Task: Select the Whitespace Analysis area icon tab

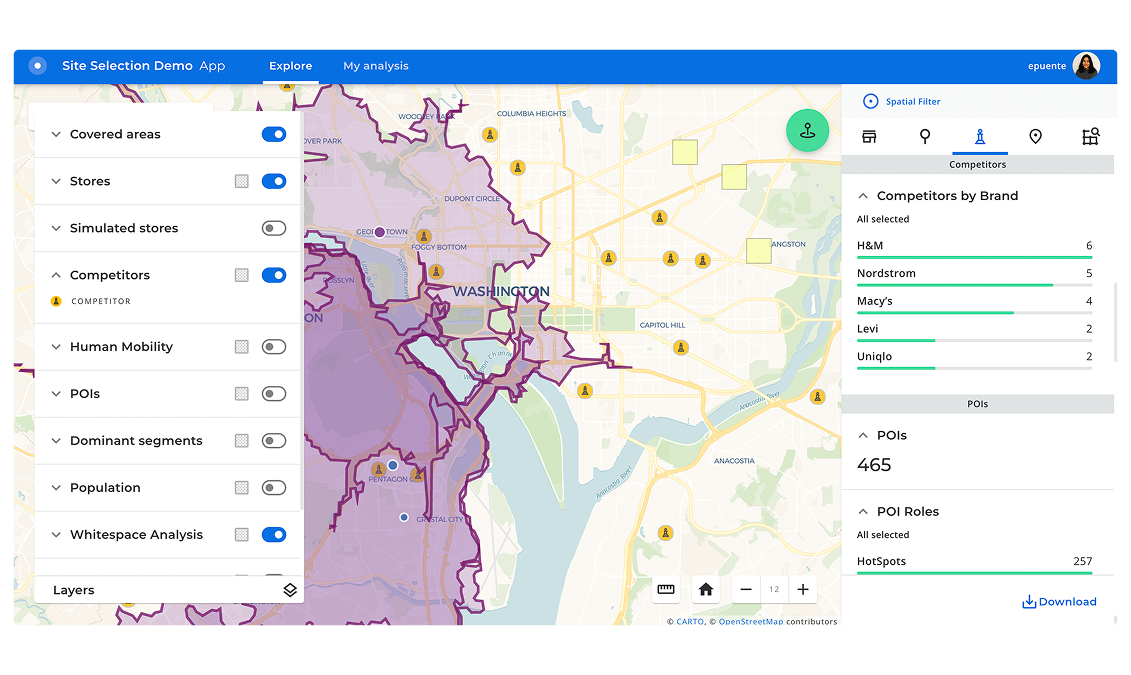Action: [1090, 136]
